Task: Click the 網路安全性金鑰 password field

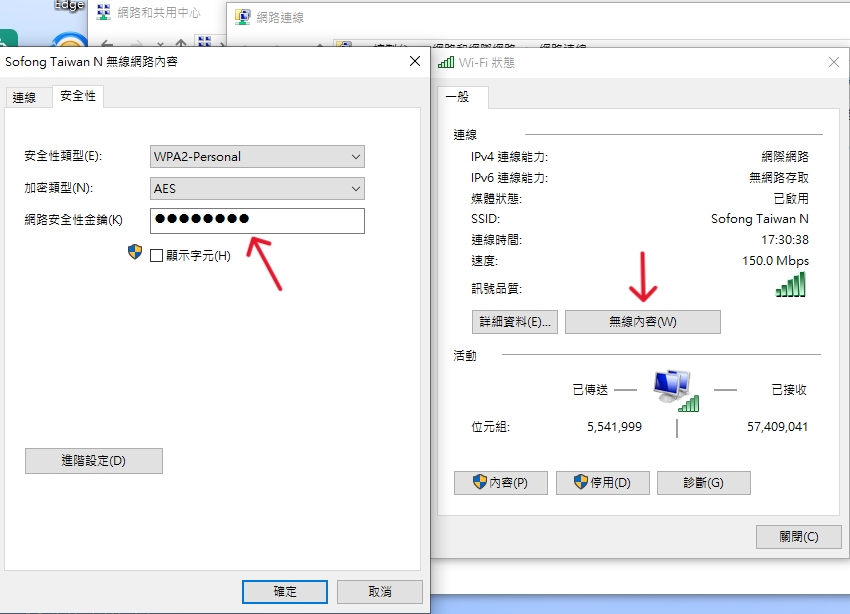Action: (257, 221)
